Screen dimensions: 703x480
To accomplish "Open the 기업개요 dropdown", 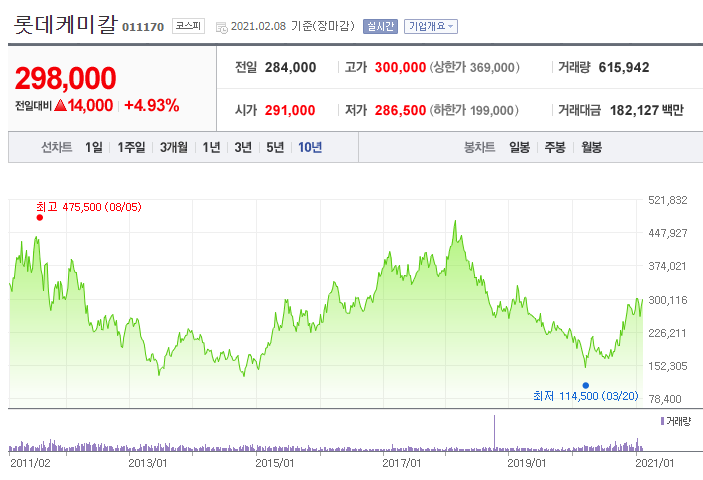I will pyautogui.click(x=430, y=26).
